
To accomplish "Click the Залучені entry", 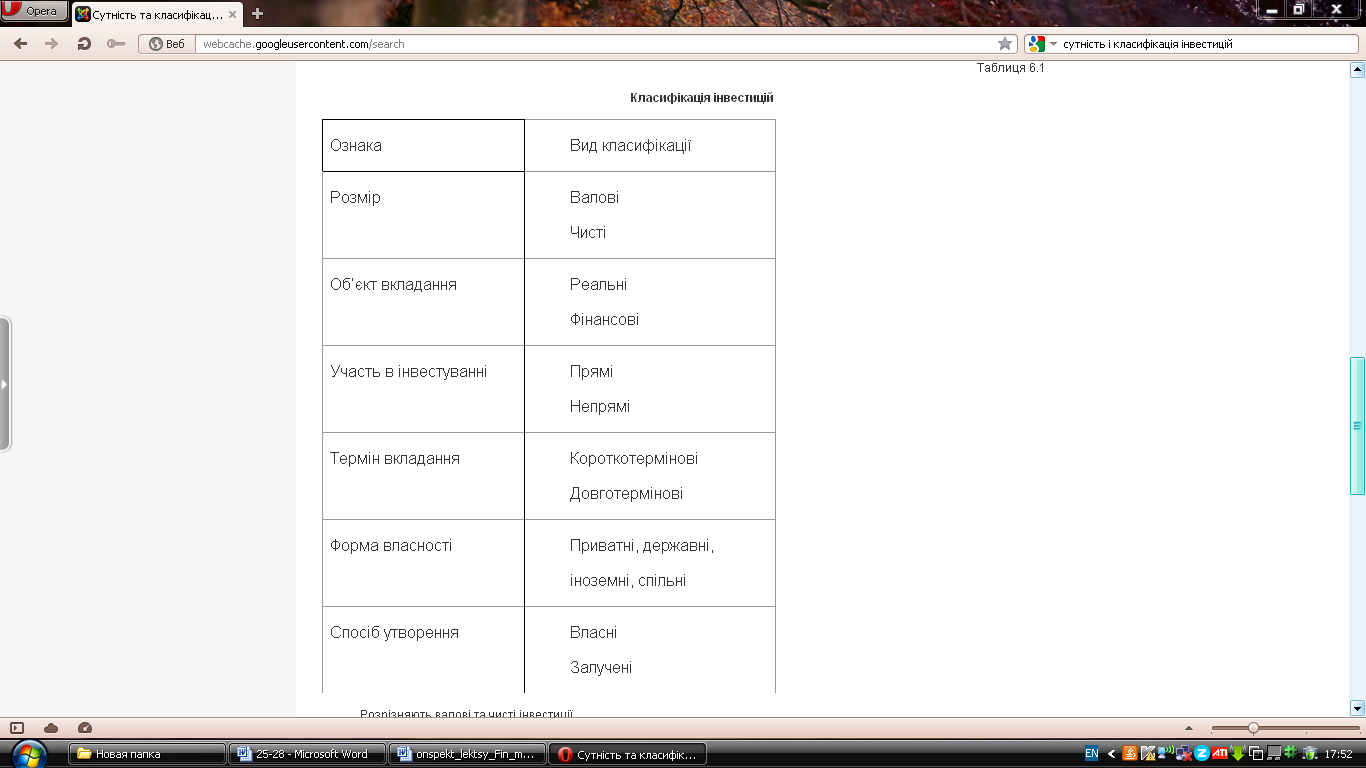I will tap(601, 668).
